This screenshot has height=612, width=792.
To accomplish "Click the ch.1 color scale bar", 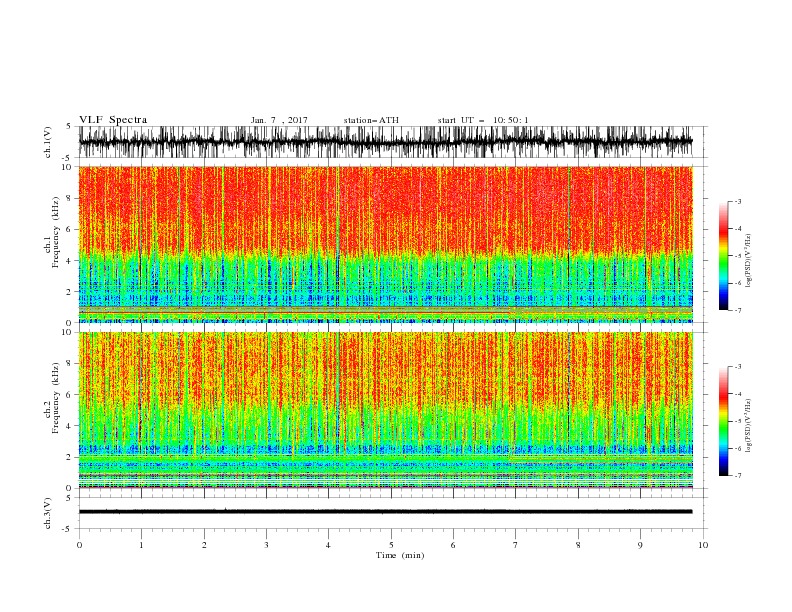I will [723, 256].
